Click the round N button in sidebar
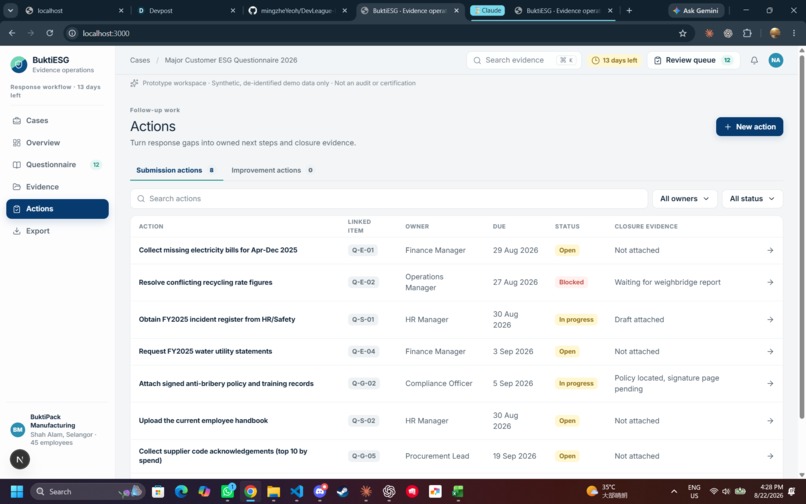Viewport: 806px width, 504px height. tap(20, 459)
